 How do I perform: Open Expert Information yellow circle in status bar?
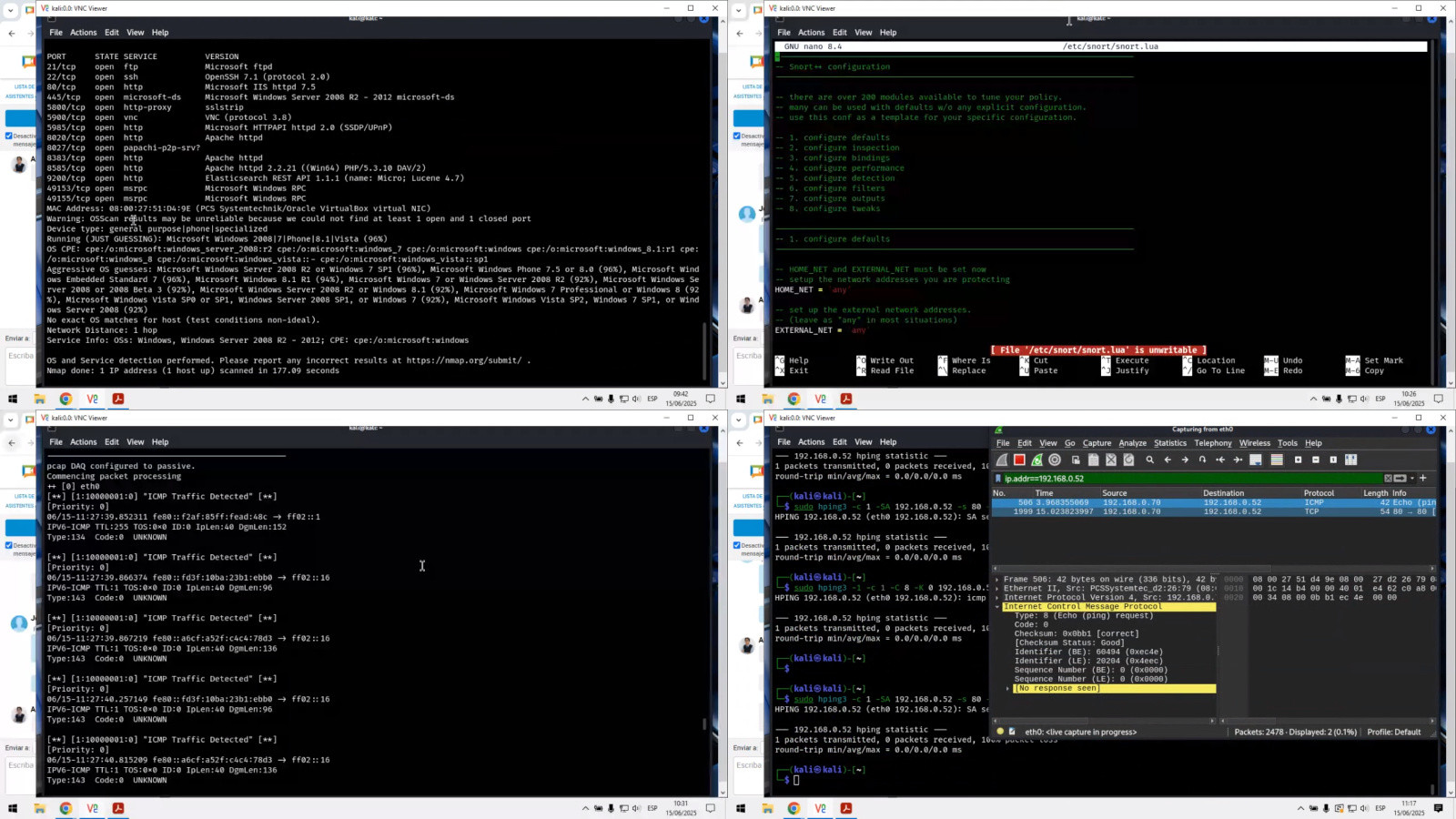coord(1000,732)
